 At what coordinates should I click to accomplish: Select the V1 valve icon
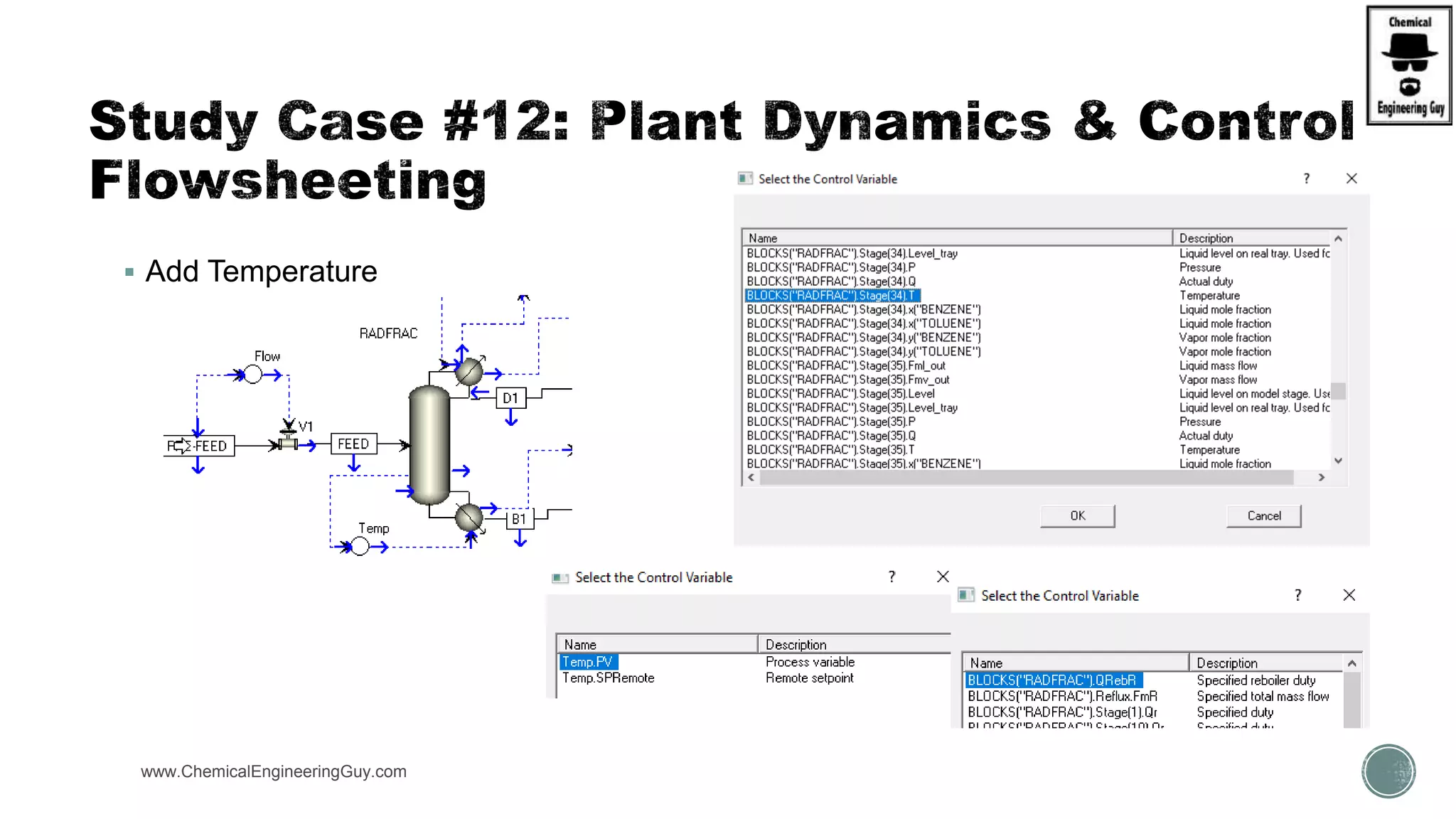pos(288,442)
